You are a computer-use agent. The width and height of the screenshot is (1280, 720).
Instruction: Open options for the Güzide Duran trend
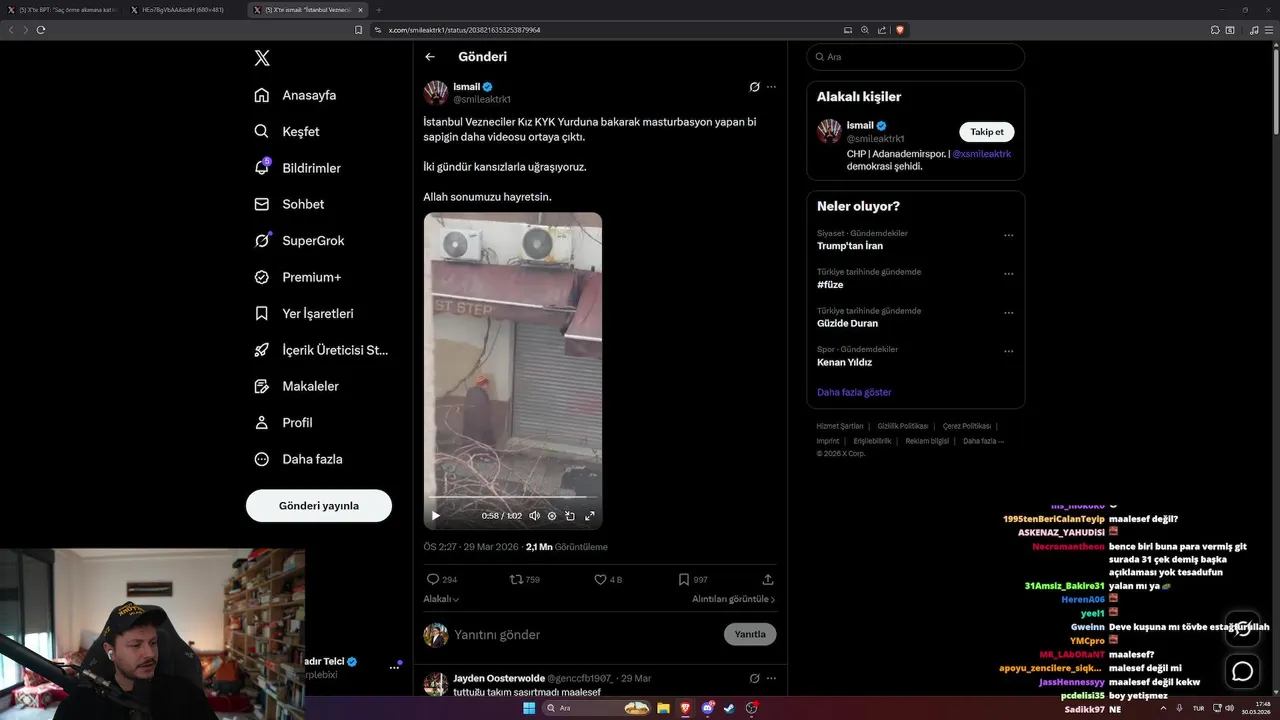(1008, 312)
